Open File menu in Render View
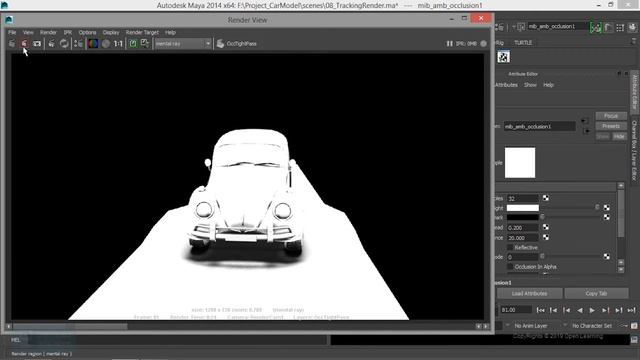The image size is (640, 360). tap(12, 32)
